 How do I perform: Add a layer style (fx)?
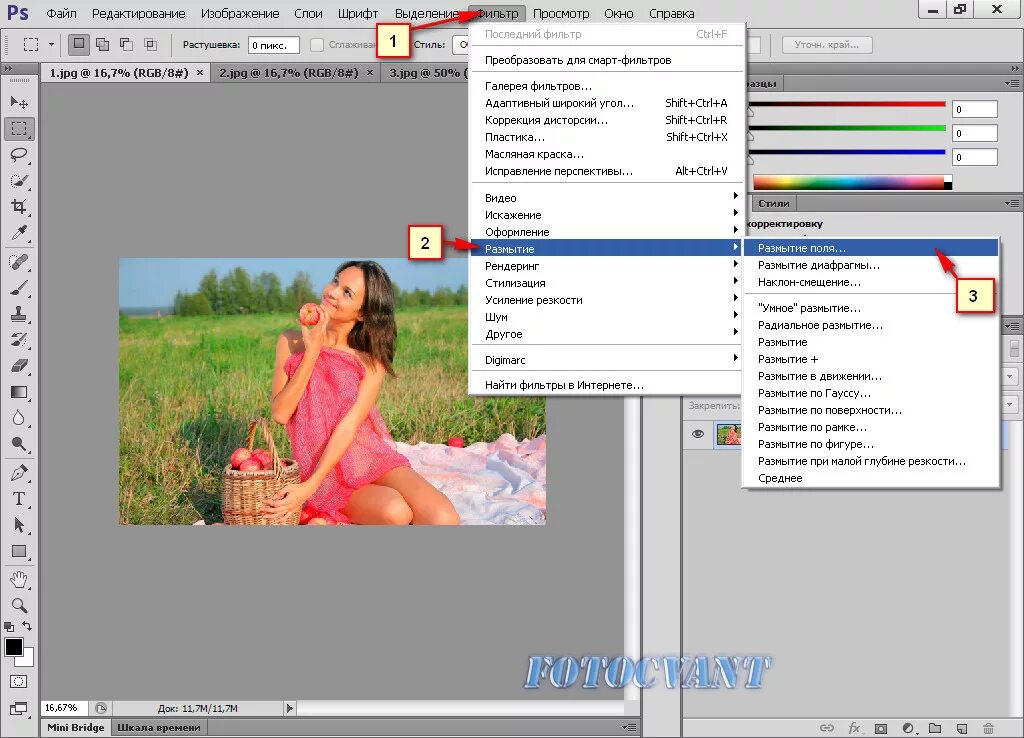point(854,728)
